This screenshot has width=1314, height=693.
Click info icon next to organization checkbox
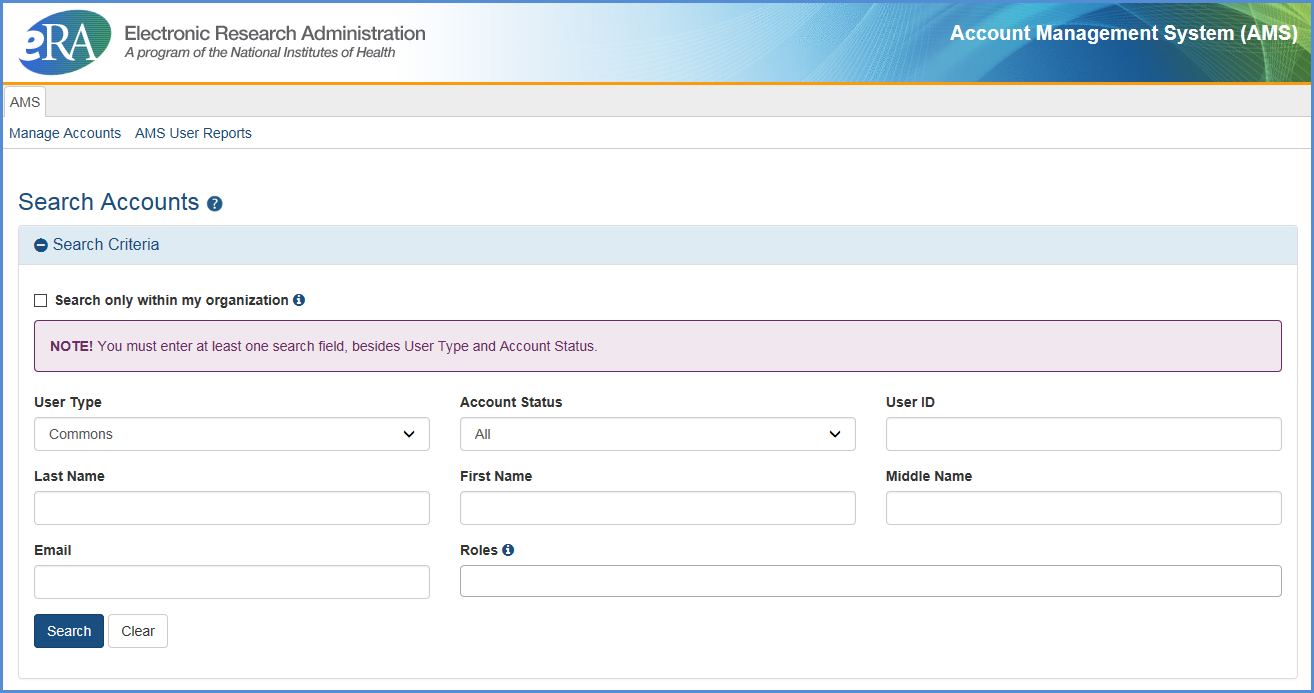(x=299, y=300)
